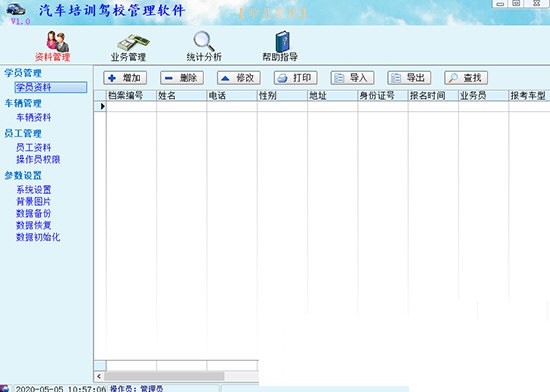The image size is (550, 392).
Task: Open 系统设置 in the sidebar
Action: [x=34, y=190]
